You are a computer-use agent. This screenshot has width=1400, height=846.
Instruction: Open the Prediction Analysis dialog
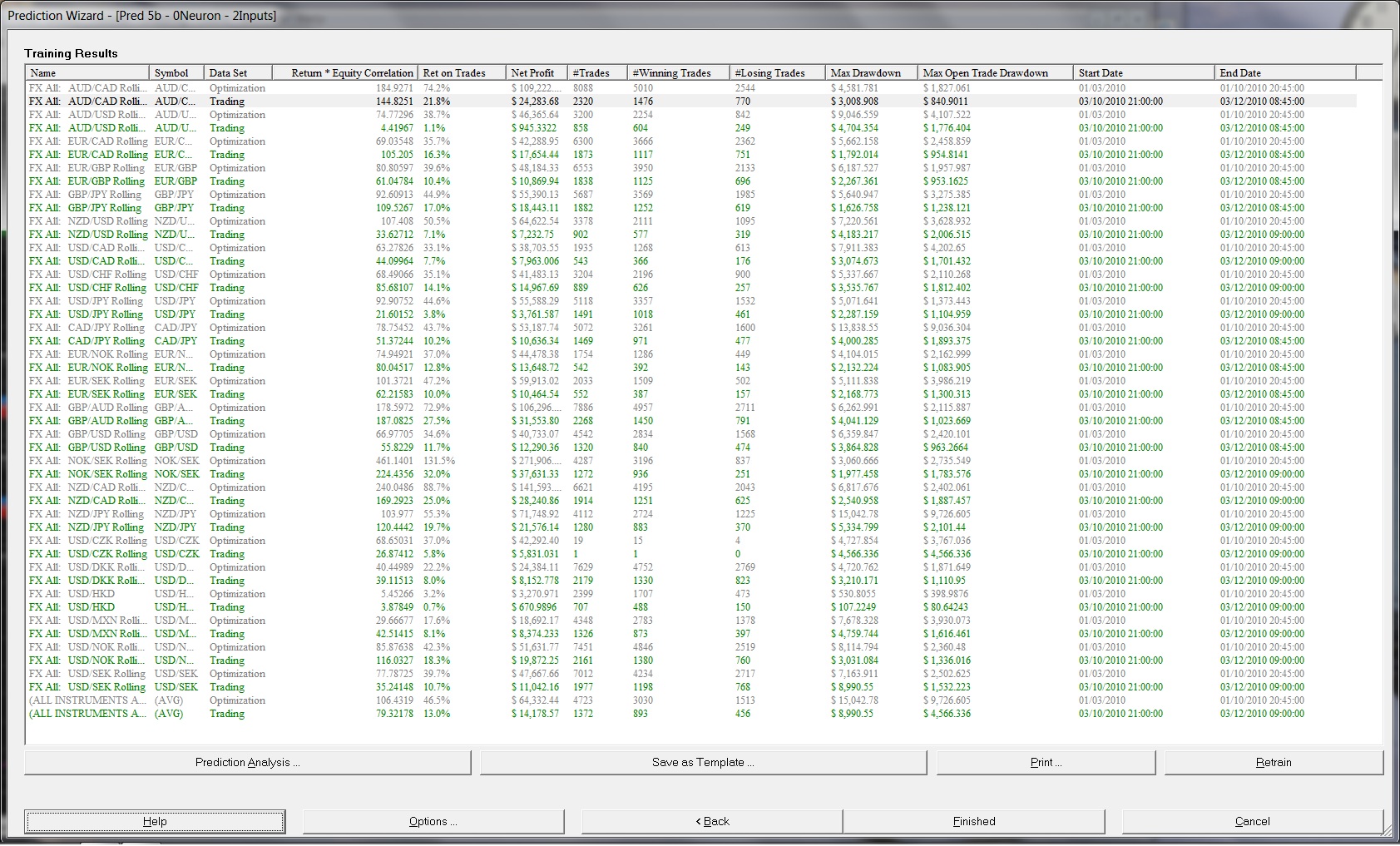click(x=247, y=762)
